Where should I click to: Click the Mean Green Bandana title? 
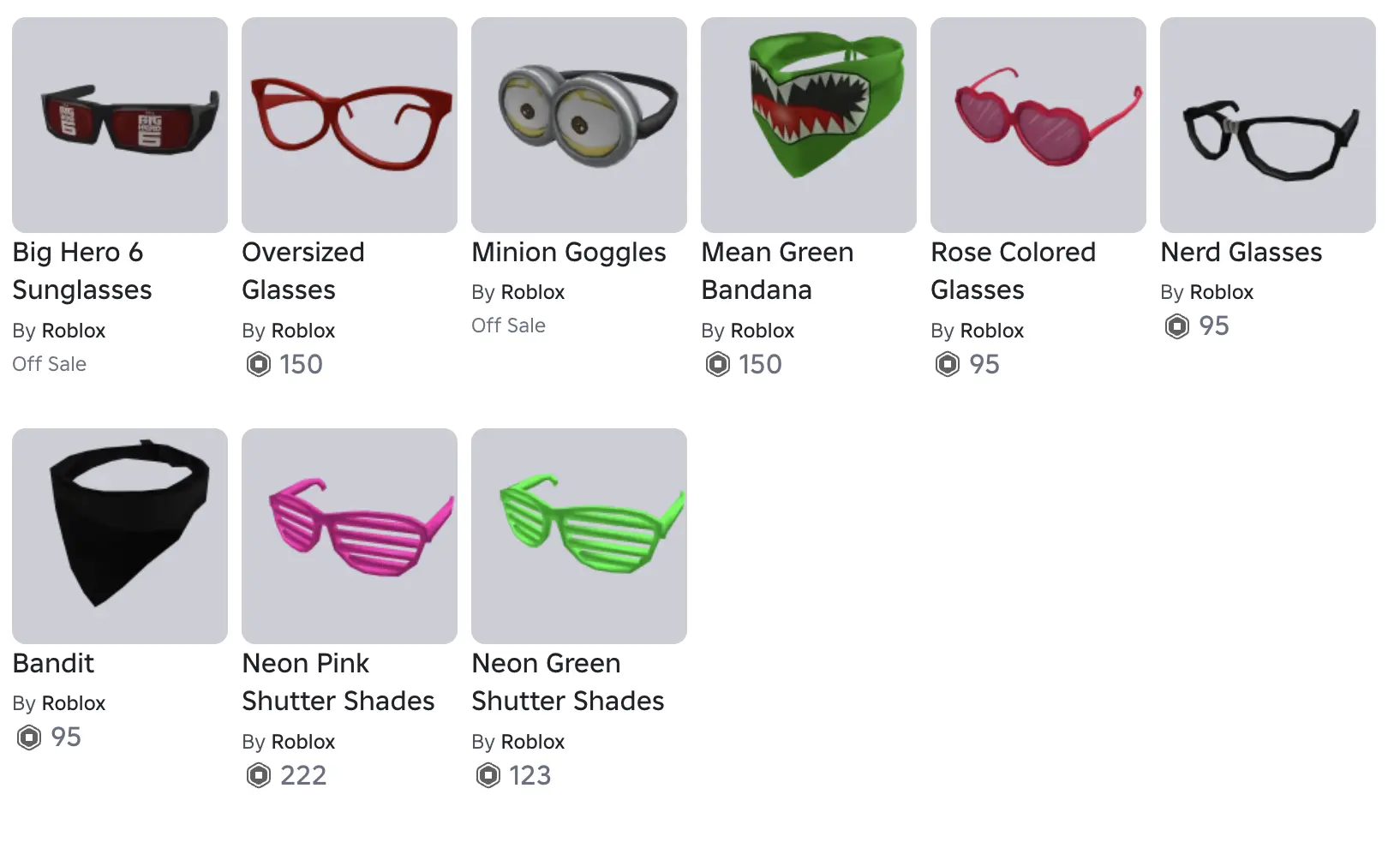point(777,271)
